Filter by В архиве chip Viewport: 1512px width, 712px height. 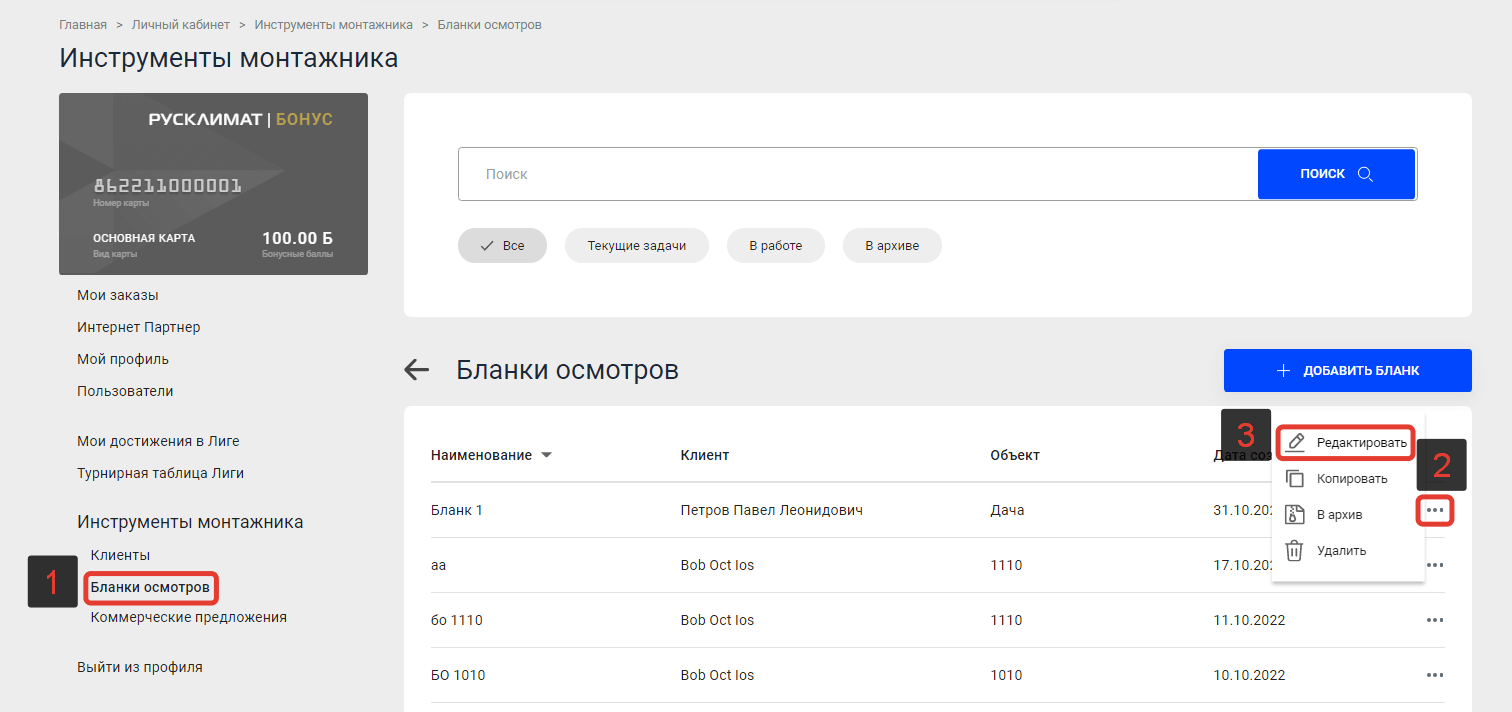pyautogui.click(x=892, y=246)
